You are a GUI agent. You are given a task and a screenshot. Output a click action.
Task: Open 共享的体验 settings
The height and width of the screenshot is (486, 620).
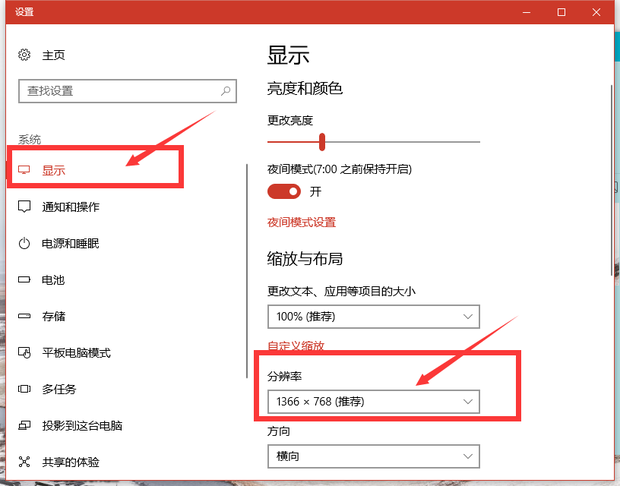tap(71, 462)
